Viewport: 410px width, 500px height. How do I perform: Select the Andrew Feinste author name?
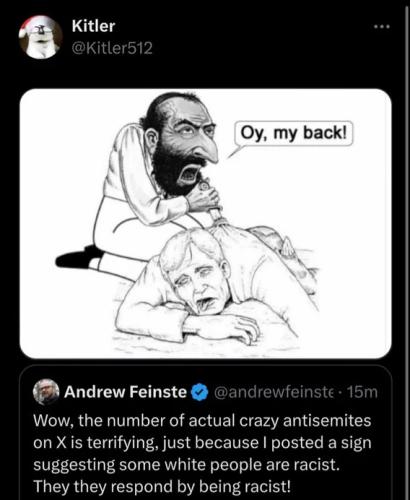tap(125, 392)
